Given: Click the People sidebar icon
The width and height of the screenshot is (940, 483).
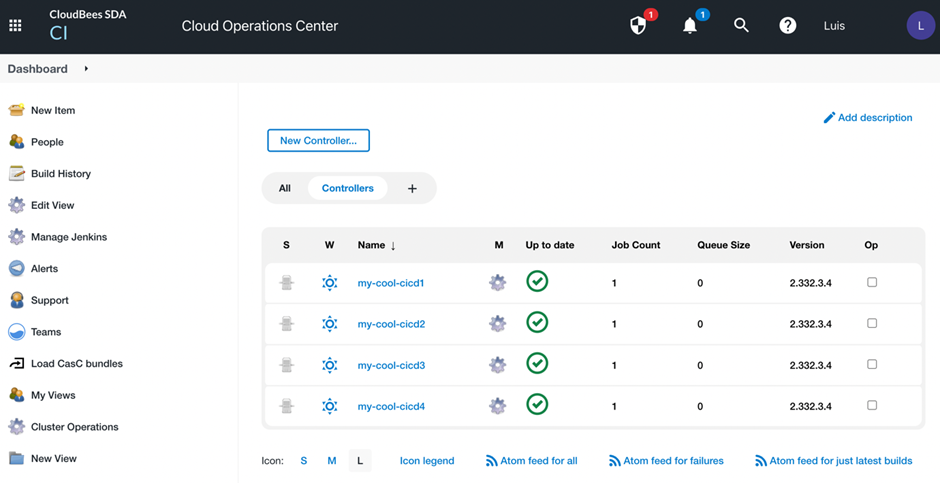Looking at the screenshot, I should (x=16, y=142).
